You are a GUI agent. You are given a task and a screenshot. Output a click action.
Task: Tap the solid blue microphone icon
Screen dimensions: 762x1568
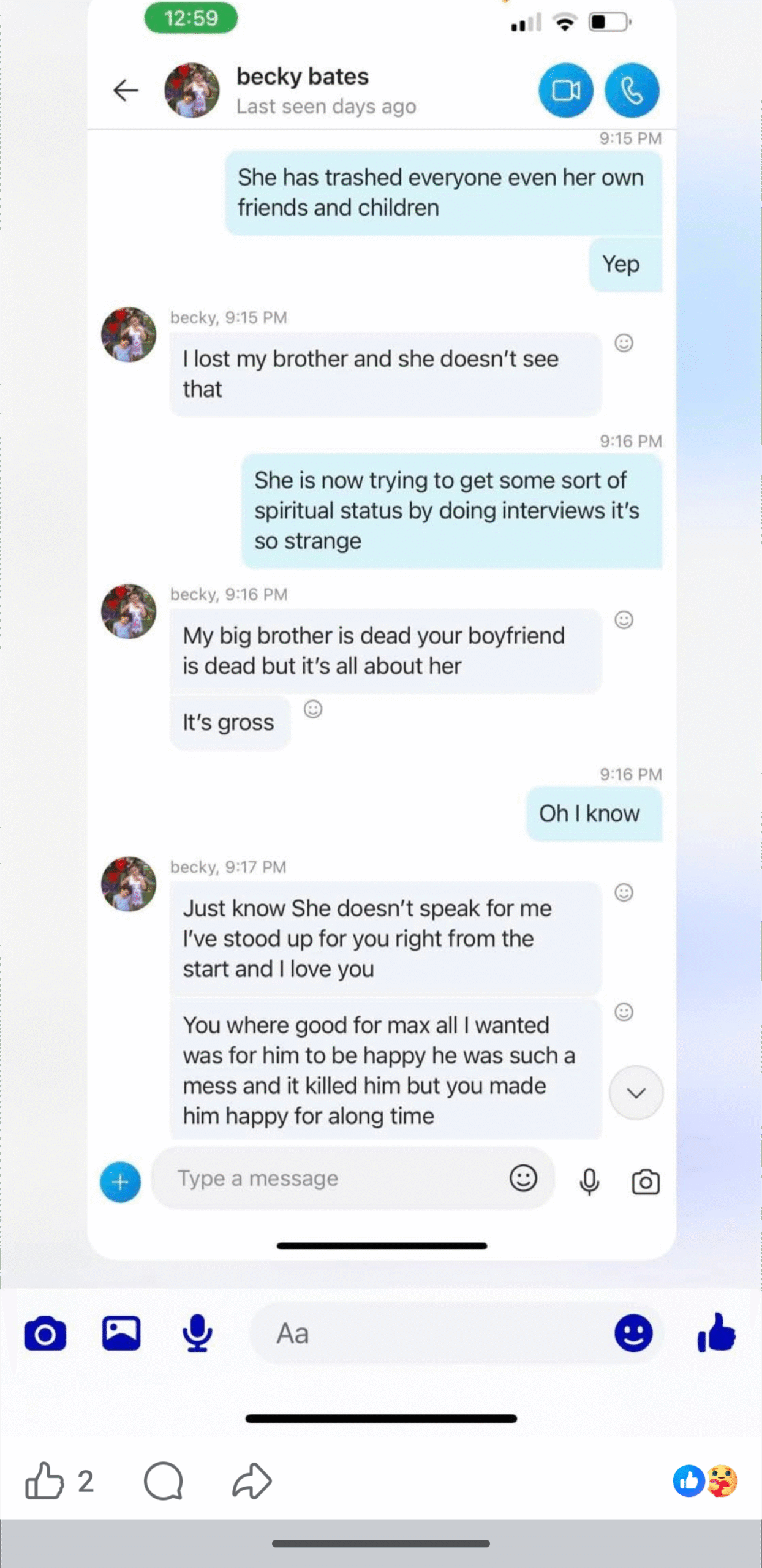click(x=197, y=1333)
